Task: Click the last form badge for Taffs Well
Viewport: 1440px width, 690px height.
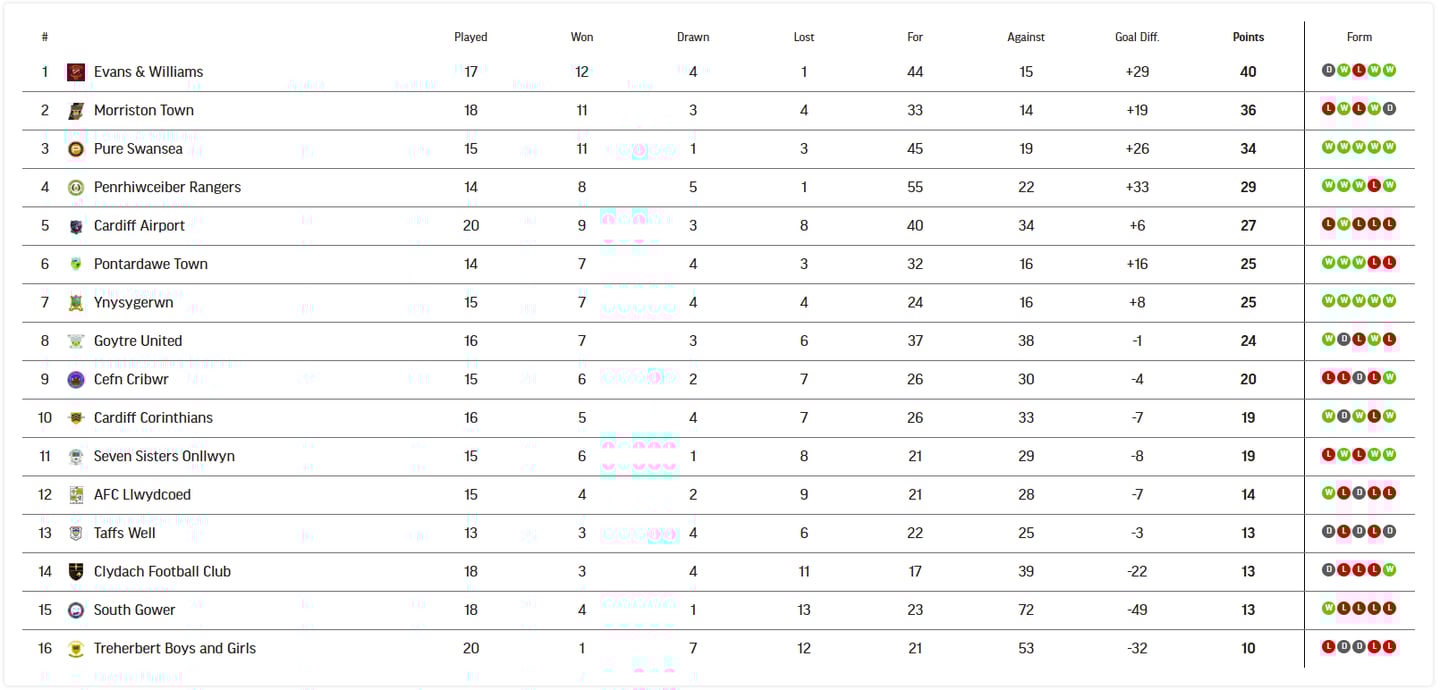Action: pos(1389,531)
